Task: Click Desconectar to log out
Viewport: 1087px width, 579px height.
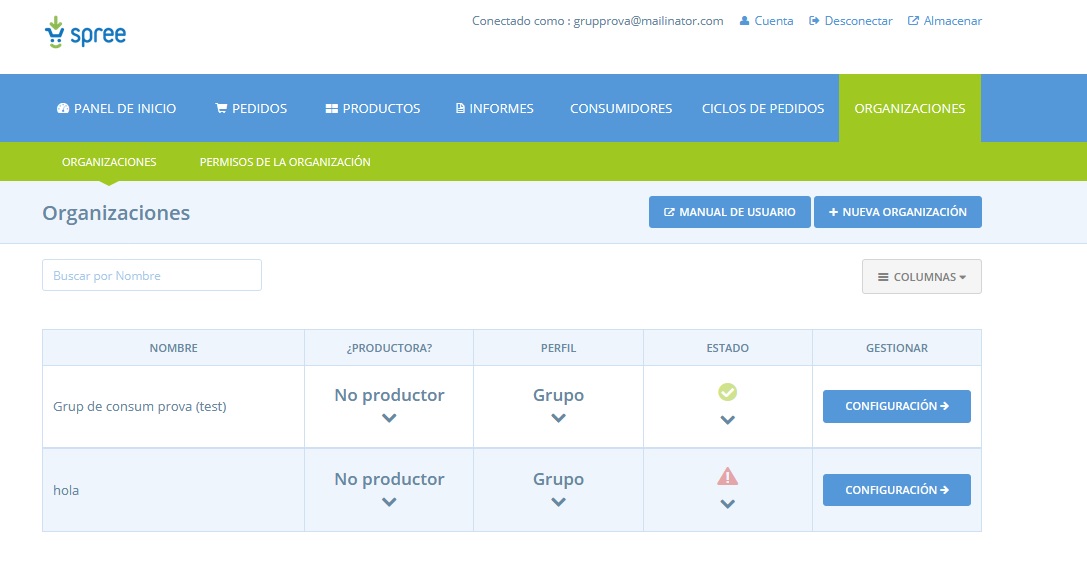Action: (x=850, y=21)
